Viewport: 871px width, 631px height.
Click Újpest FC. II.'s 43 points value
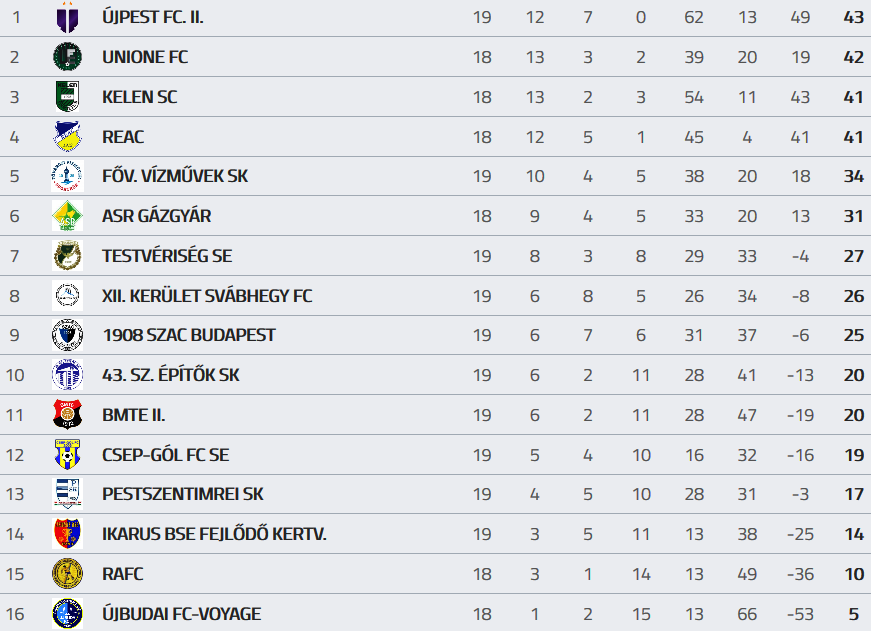point(853,17)
